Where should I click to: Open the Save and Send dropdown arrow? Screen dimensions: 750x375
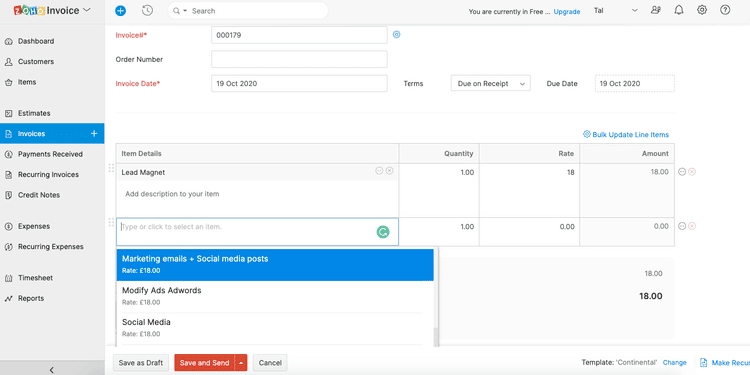(241, 363)
